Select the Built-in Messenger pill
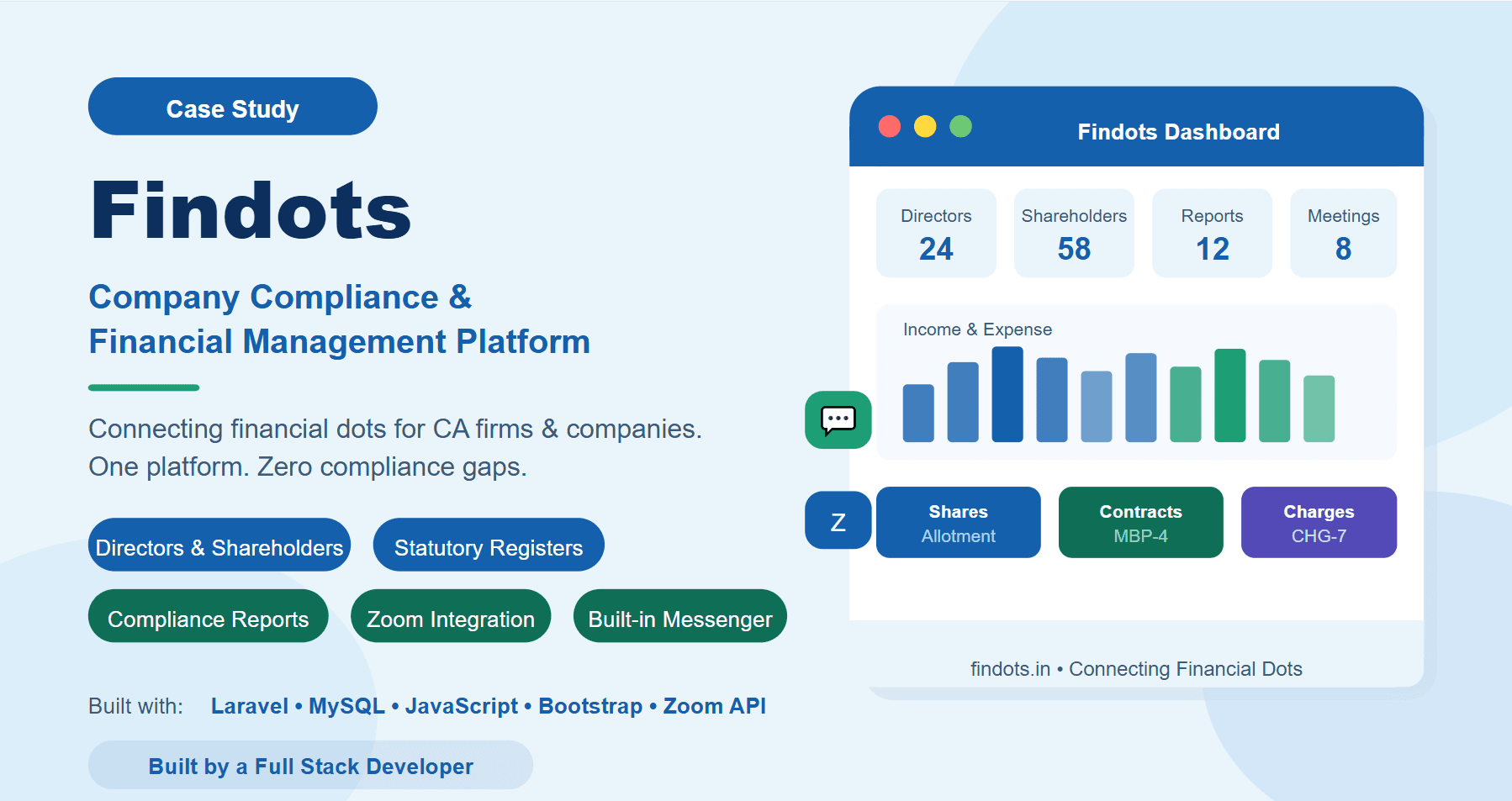The image size is (1512, 801). tap(680, 616)
